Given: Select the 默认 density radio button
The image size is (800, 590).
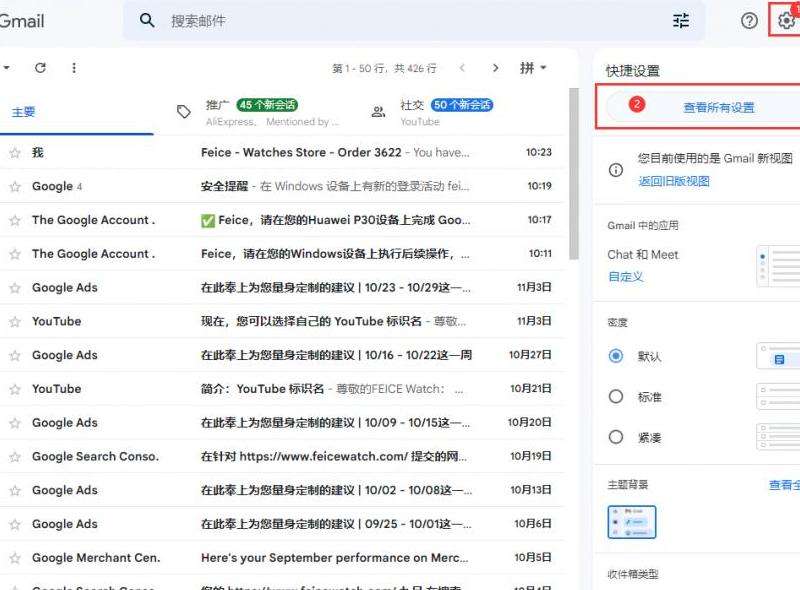Looking at the screenshot, I should (616, 356).
